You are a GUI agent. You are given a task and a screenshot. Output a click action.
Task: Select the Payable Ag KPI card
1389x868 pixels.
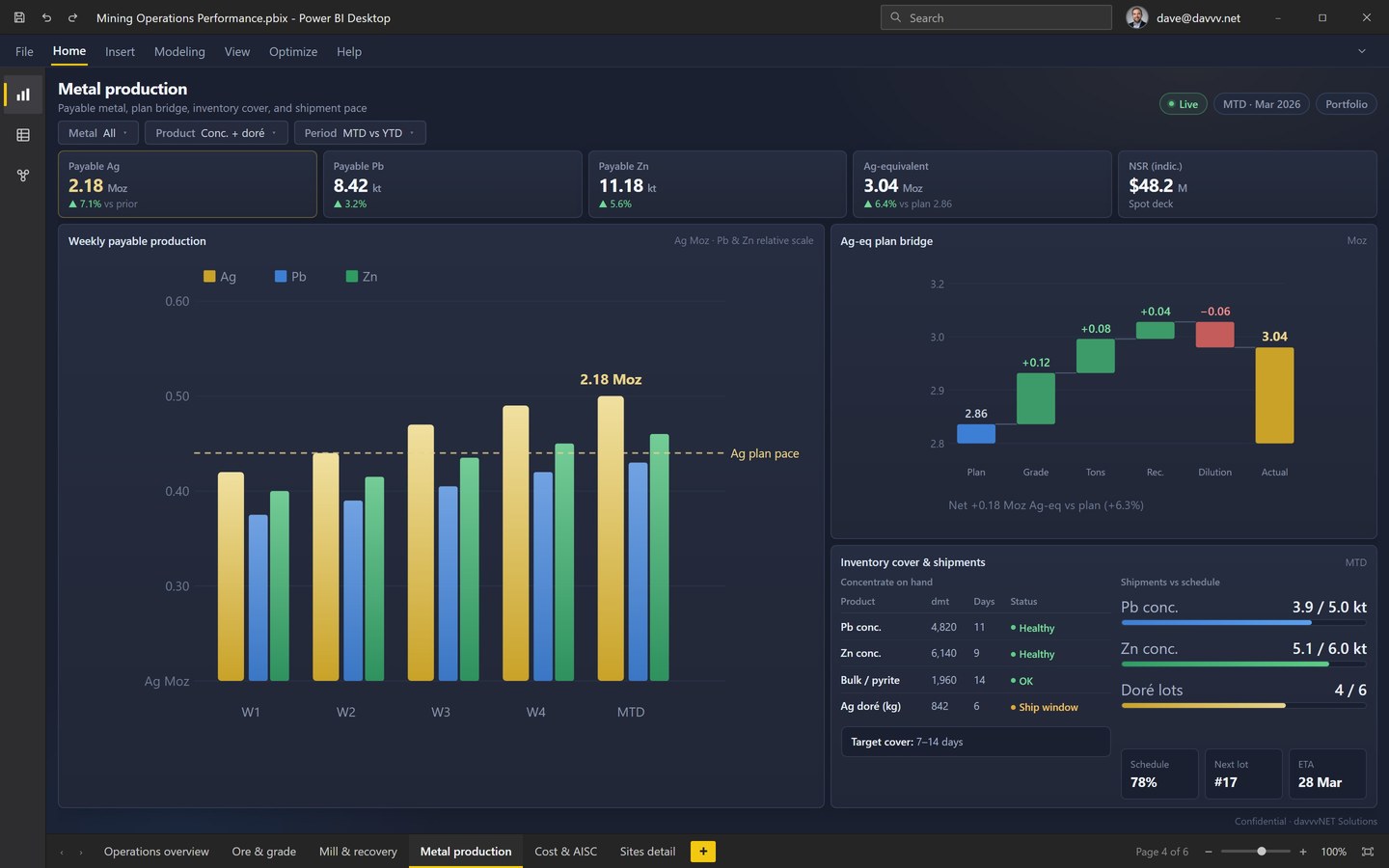point(187,183)
